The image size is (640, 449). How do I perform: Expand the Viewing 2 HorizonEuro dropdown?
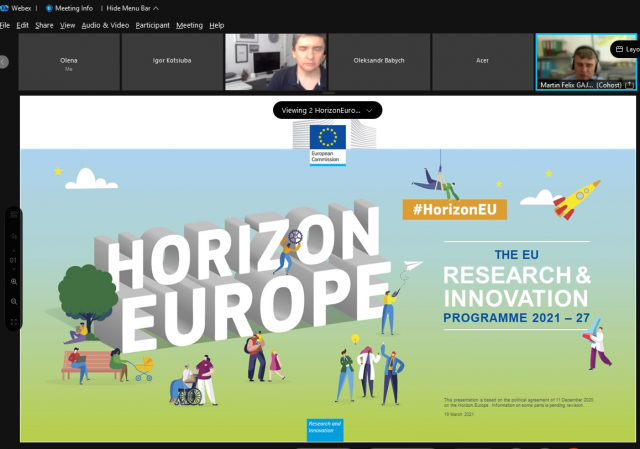click(x=327, y=110)
